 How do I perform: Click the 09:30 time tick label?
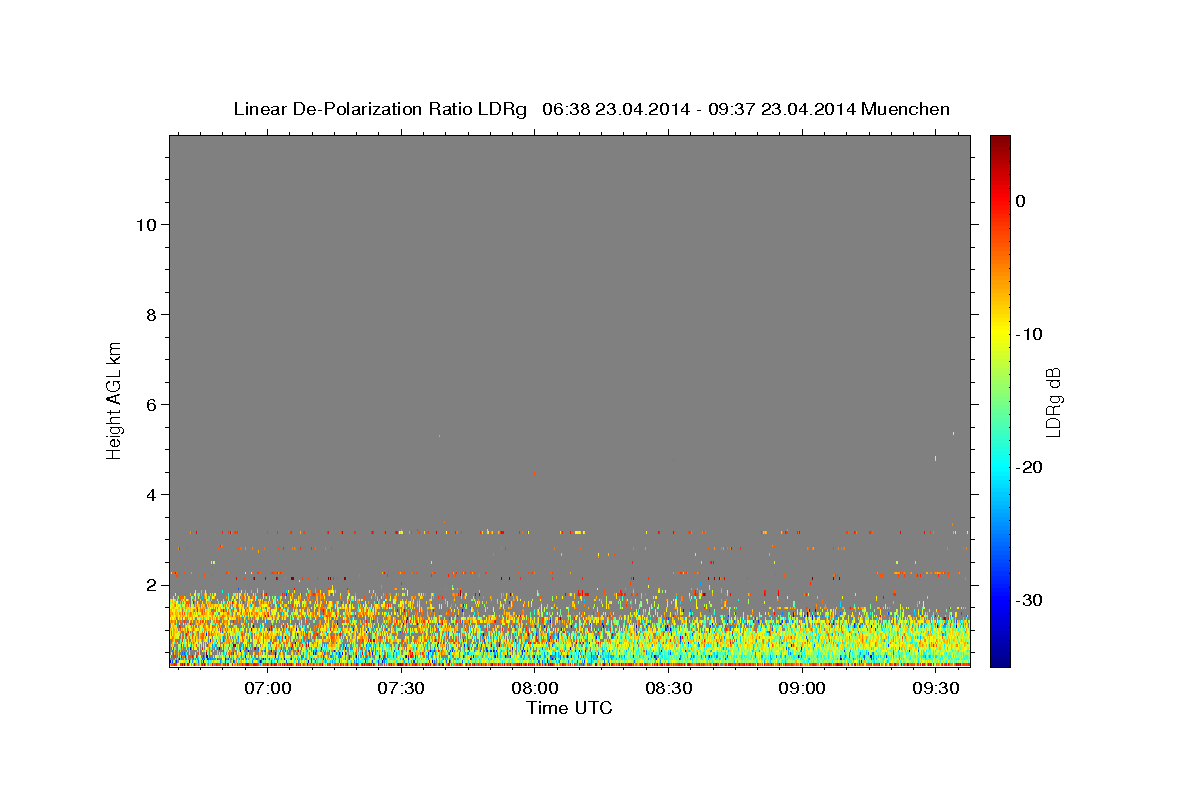click(x=936, y=688)
